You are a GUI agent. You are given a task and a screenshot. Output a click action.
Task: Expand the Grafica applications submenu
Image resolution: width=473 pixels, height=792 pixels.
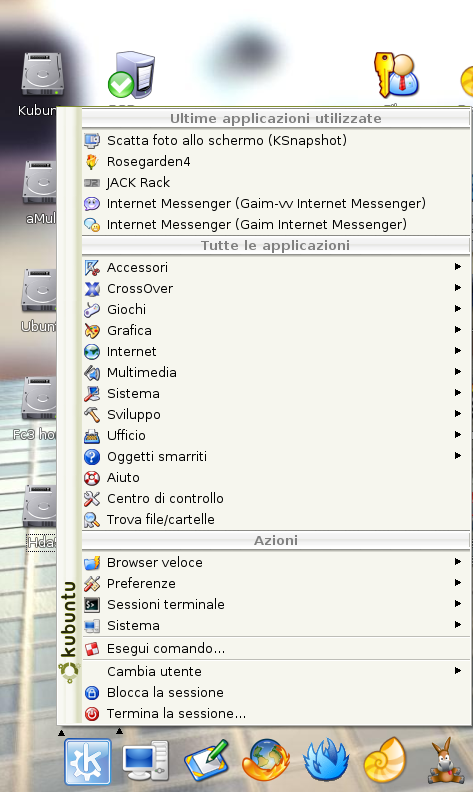276,330
